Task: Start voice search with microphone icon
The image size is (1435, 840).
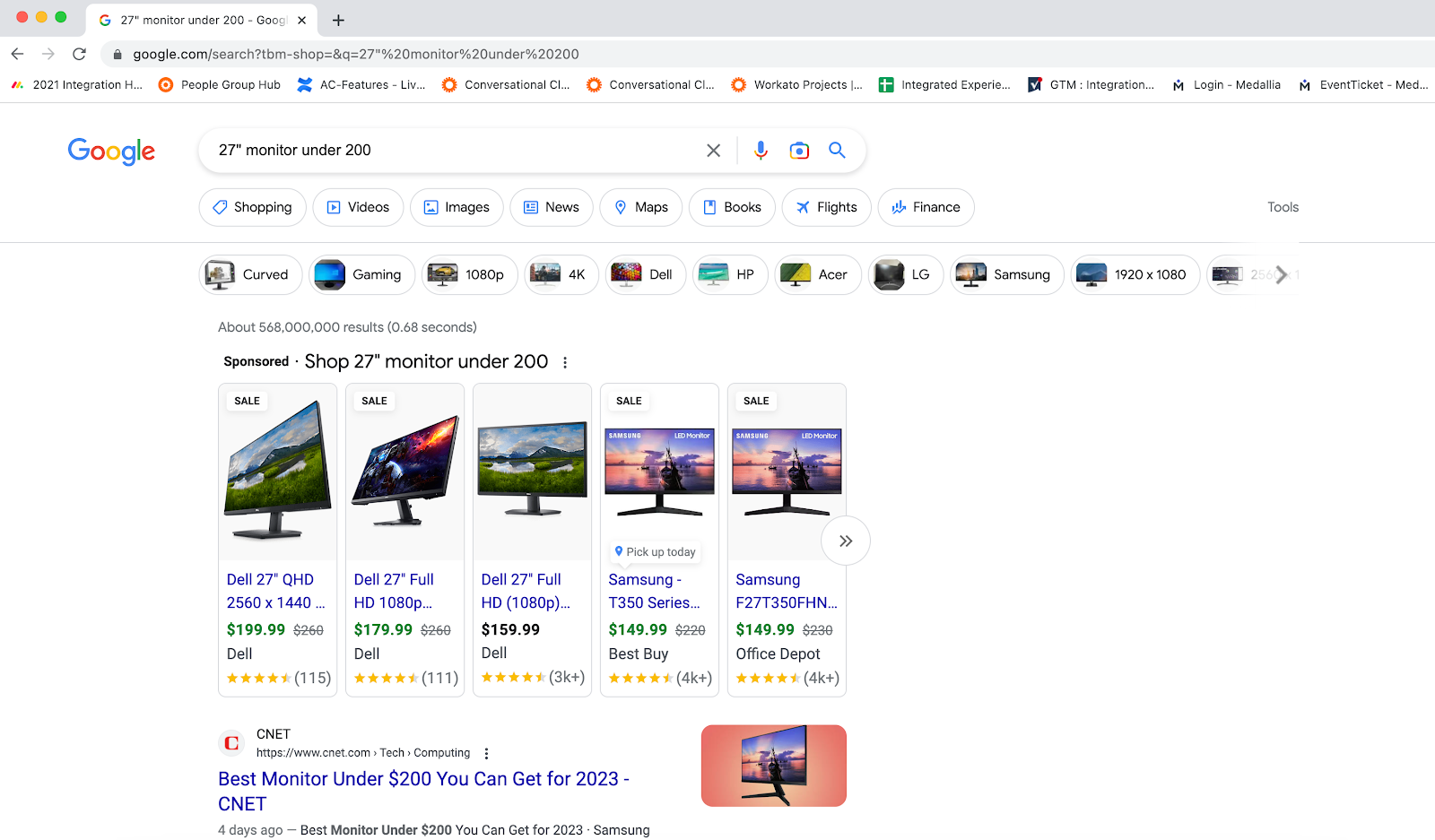Action: [x=761, y=151]
